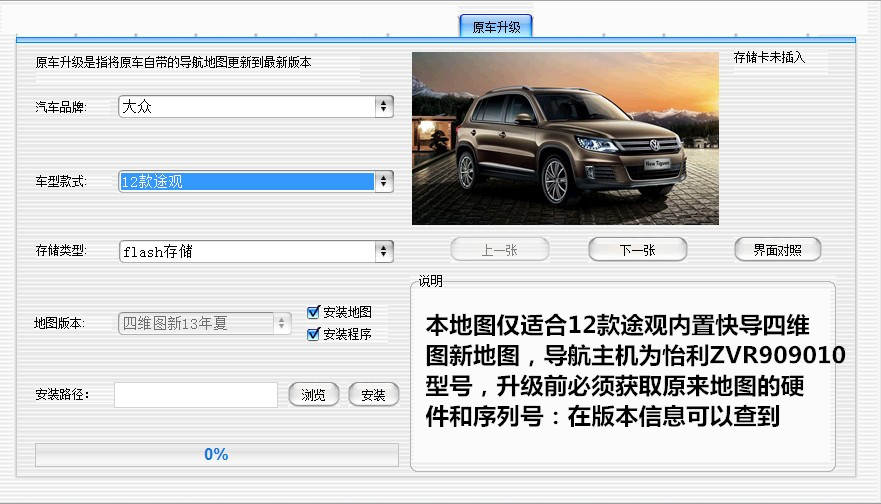Screen dimensions: 881x504
Task: Click the Tiguan car image
Action: (565, 138)
